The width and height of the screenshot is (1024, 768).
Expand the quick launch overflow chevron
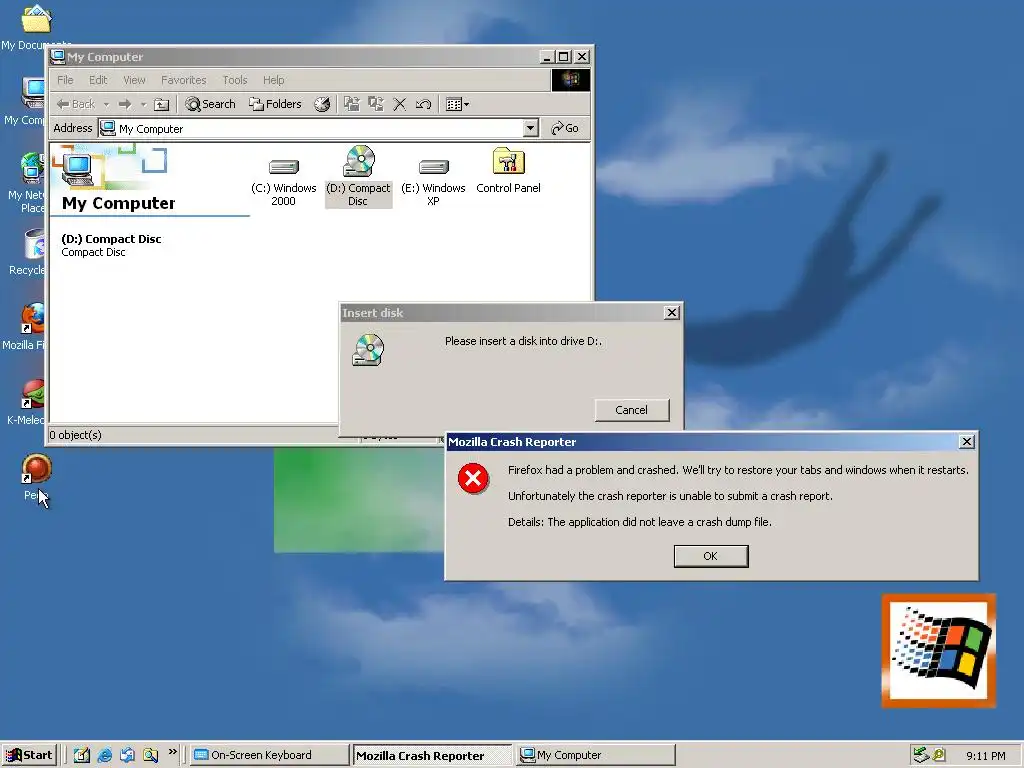point(172,752)
